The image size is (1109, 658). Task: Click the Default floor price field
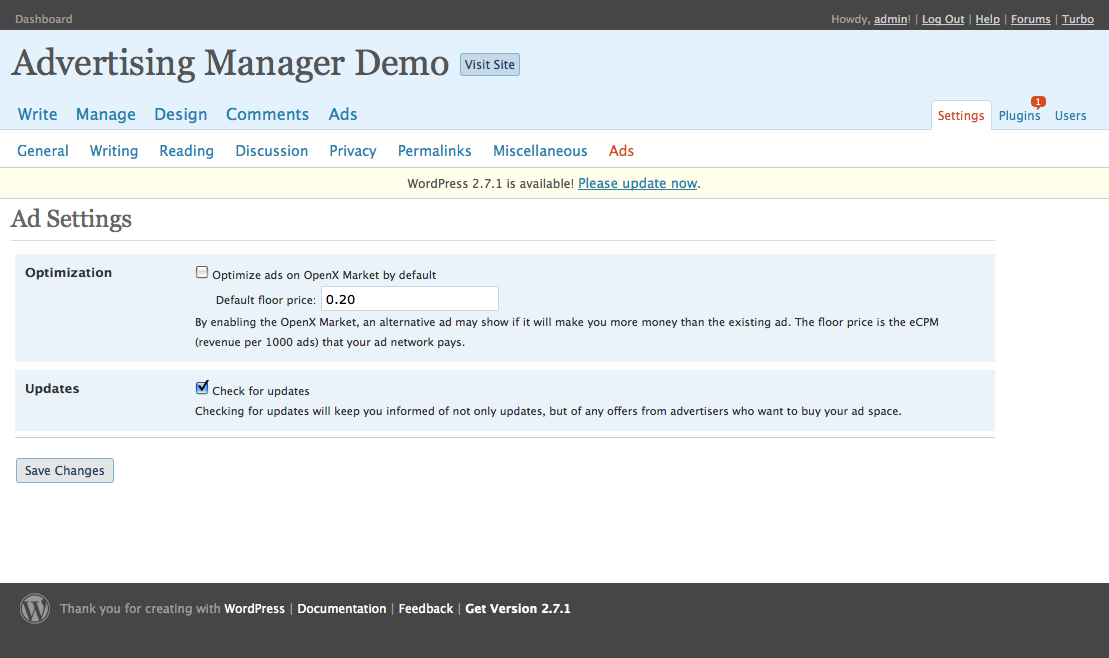click(409, 299)
